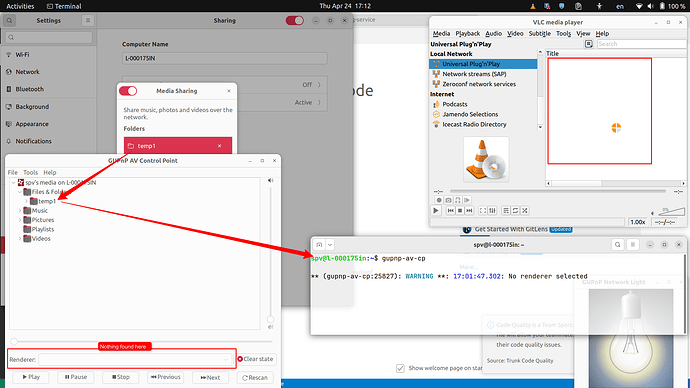Viewport: 690px width, 388px height.
Task: Open VLC Playback menu
Action: click(467, 33)
